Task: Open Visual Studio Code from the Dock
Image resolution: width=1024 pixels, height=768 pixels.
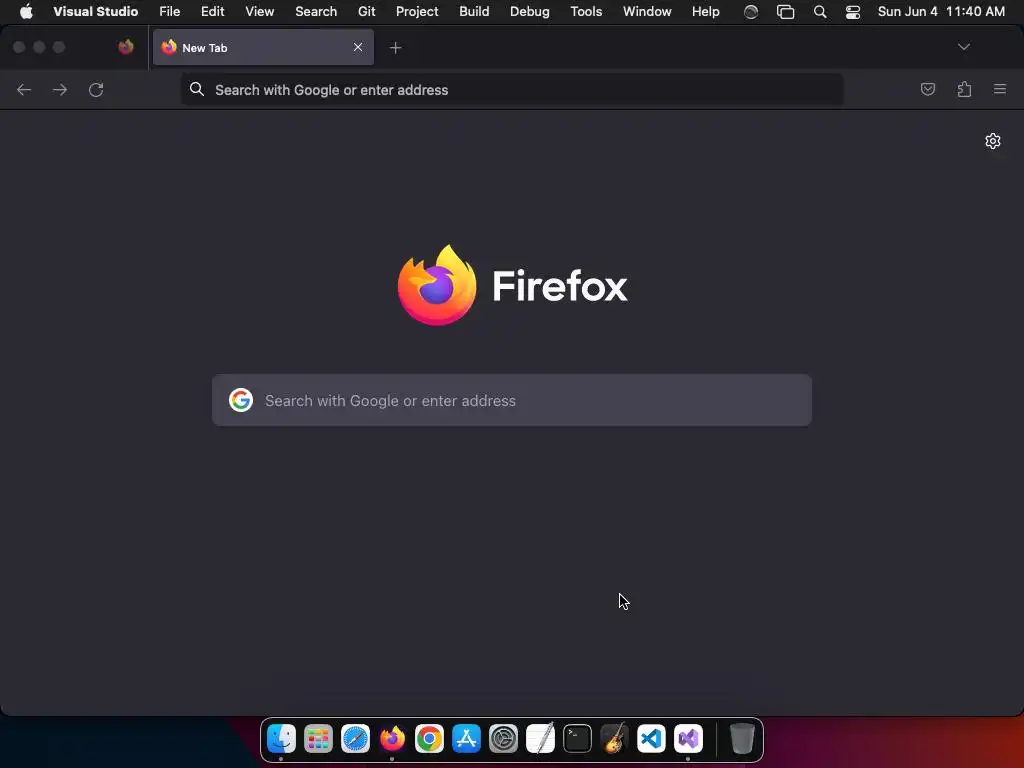Action: (651, 739)
